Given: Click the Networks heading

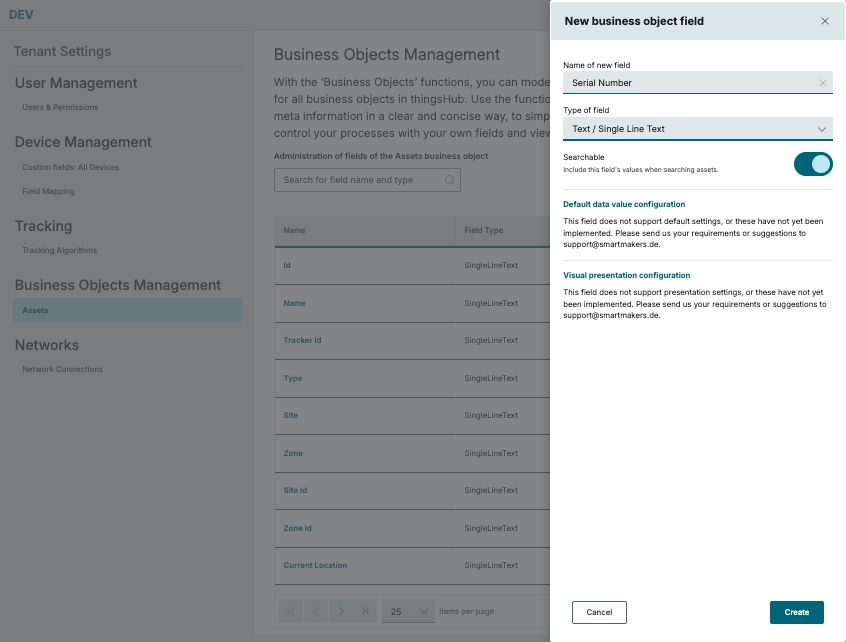Looking at the screenshot, I should [x=47, y=345].
